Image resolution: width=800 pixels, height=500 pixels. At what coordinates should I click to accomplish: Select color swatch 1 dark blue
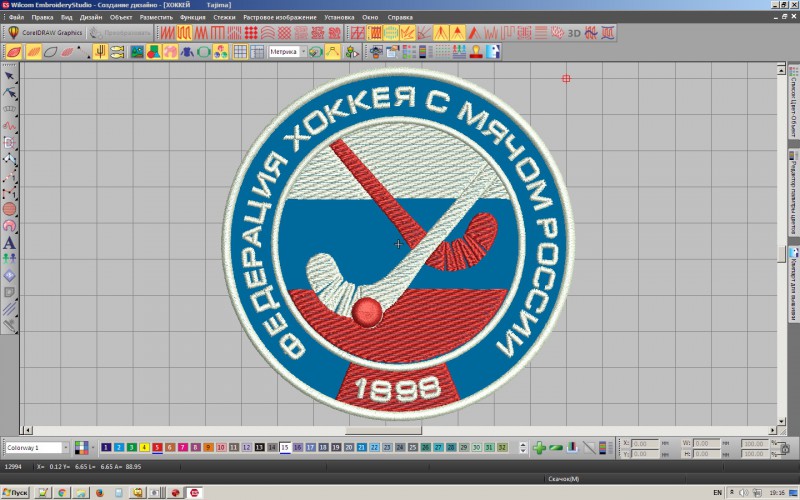(x=106, y=447)
